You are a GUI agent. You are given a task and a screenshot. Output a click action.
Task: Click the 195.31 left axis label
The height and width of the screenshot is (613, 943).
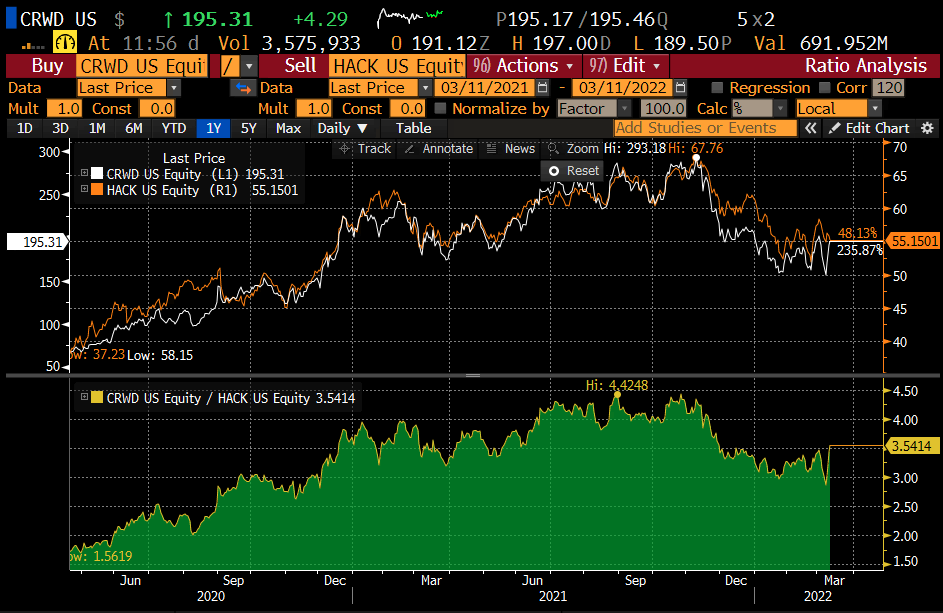point(37,242)
